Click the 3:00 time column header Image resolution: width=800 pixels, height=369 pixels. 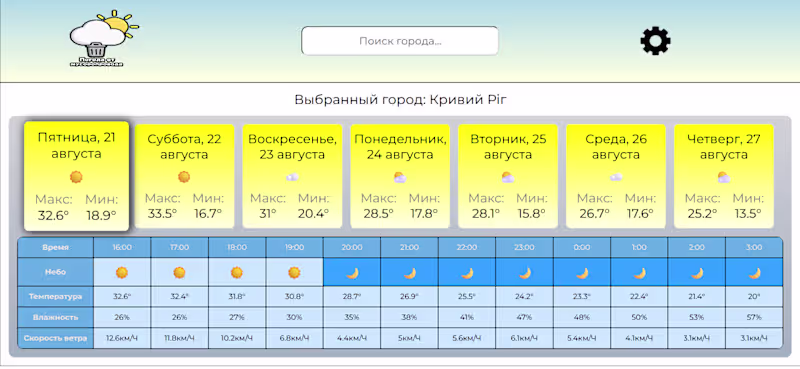pyautogui.click(x=754, y=248)
